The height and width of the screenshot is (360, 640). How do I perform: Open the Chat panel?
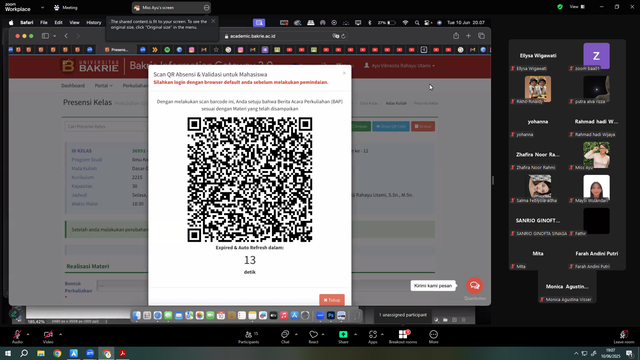tap(285, 336)
